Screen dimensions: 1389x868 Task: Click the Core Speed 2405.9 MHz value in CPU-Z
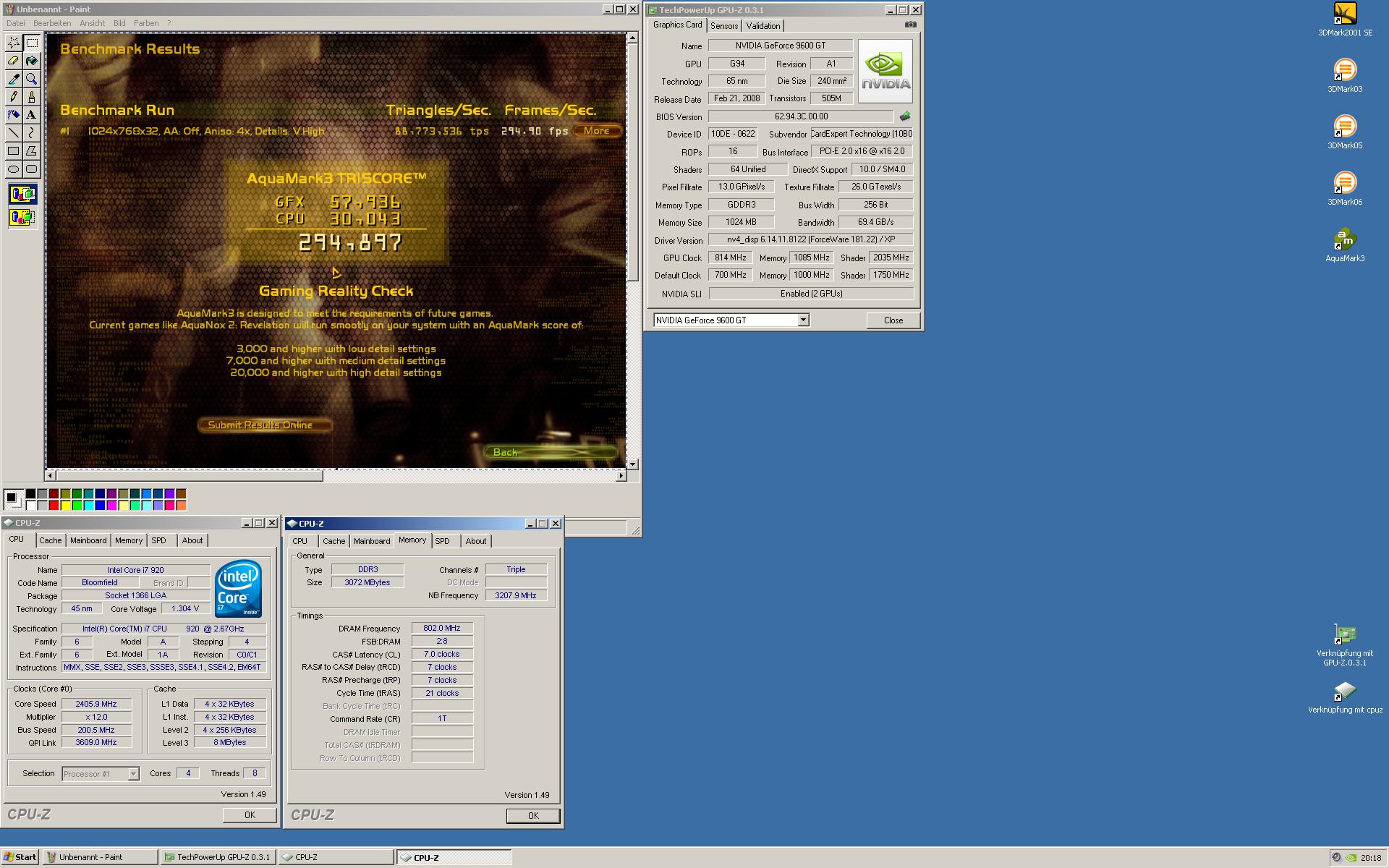[x=96, y=704]
